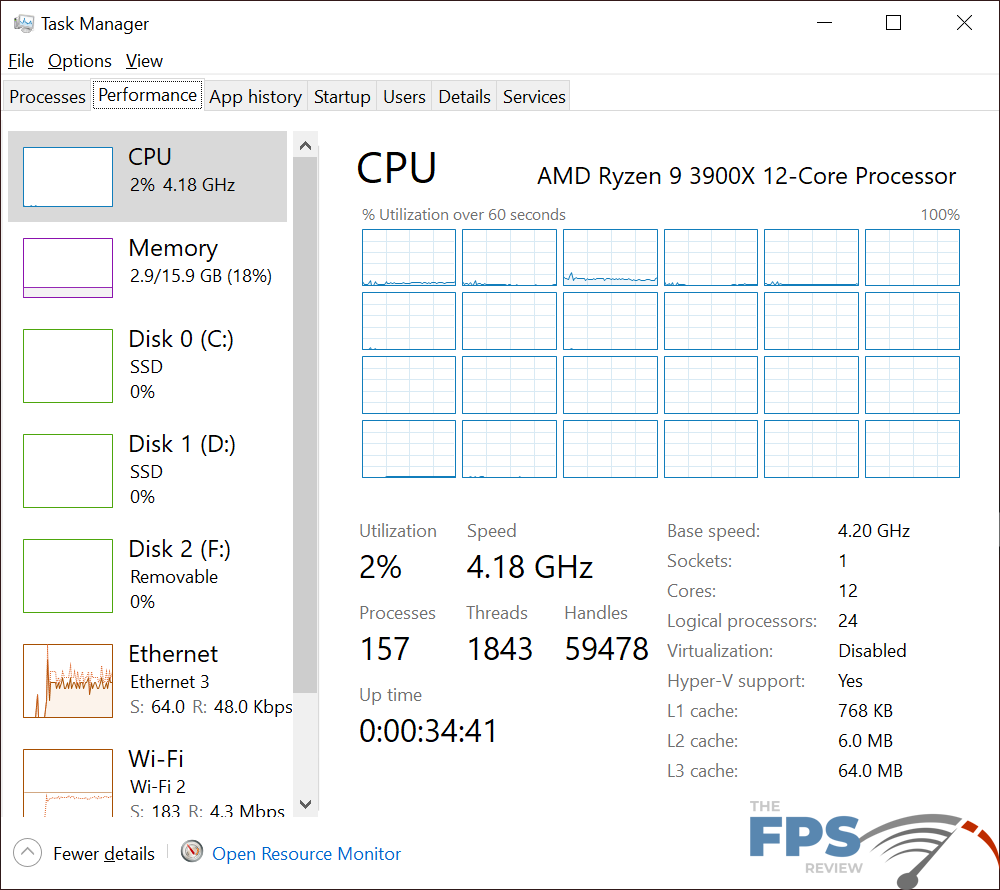
Task: Open the Details tab
Action: coord(464,96)
